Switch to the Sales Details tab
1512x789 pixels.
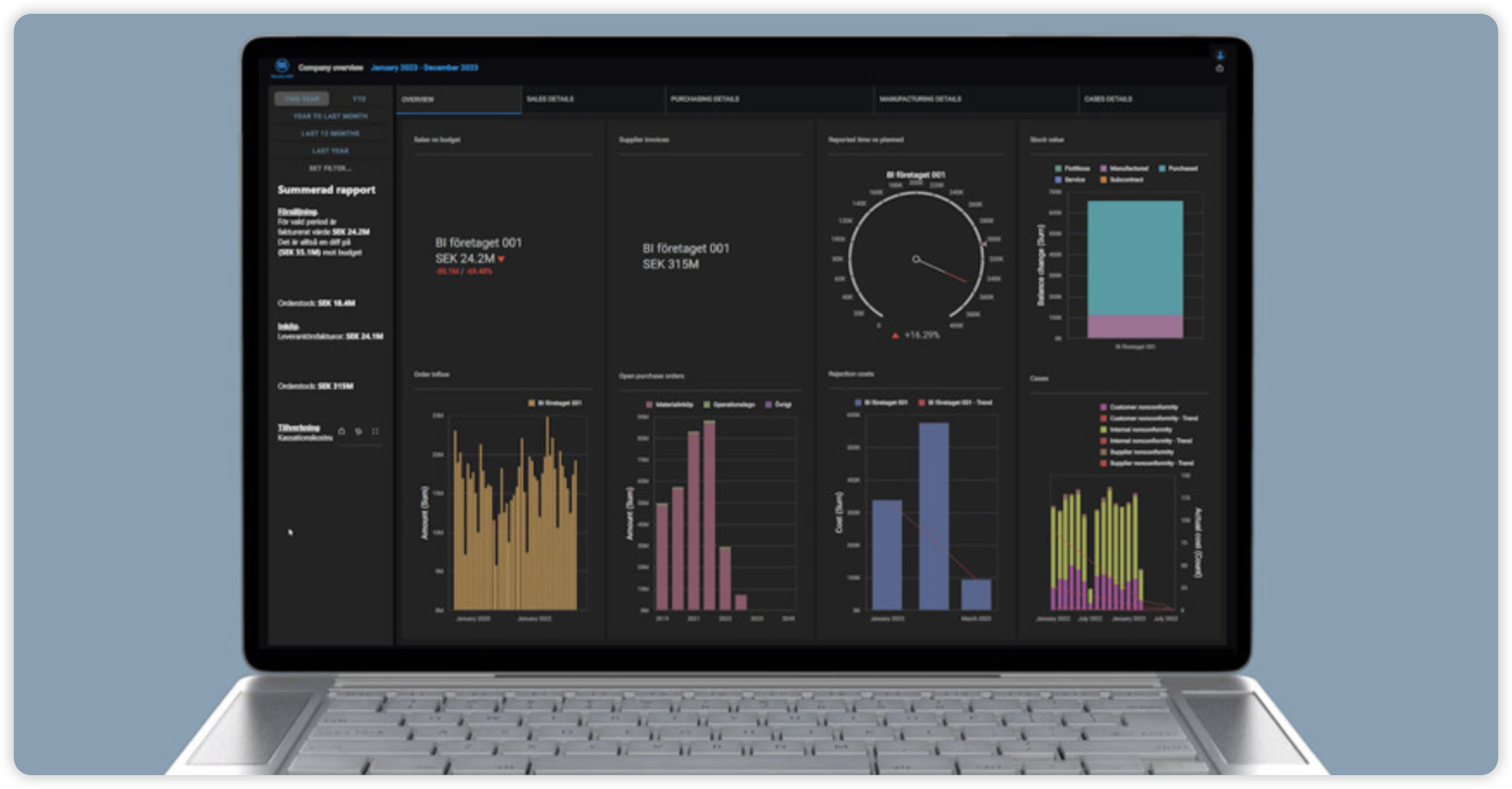(x=550, y=99)
